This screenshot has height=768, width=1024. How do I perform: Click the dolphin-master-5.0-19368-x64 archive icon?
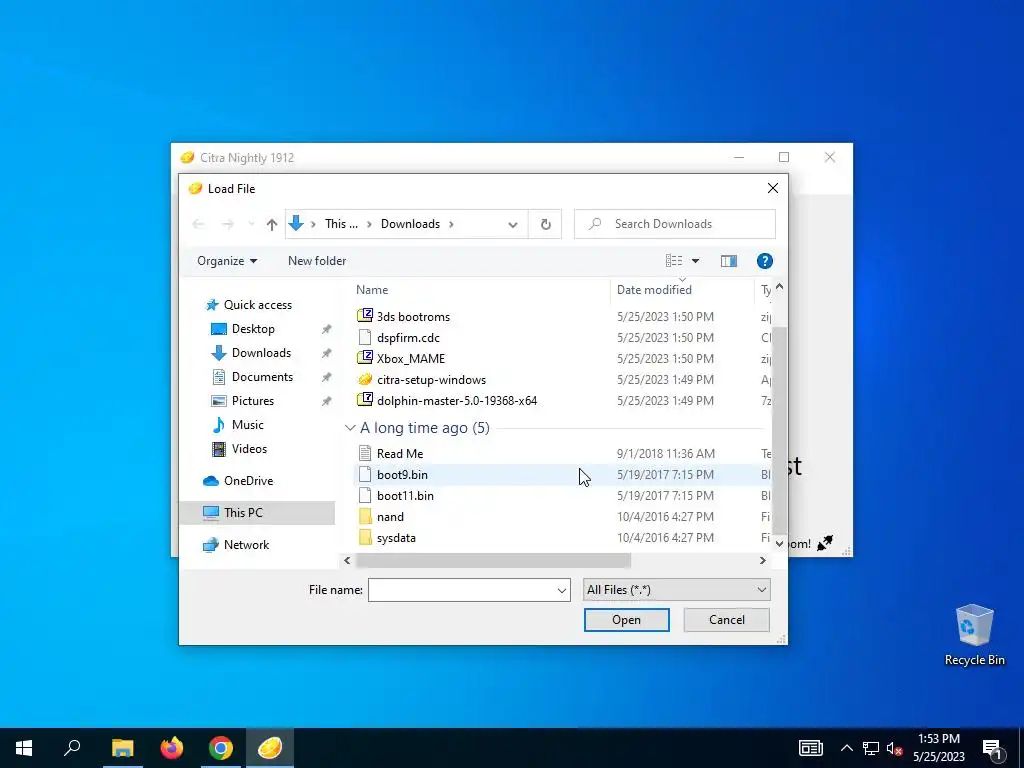point(364,400)
